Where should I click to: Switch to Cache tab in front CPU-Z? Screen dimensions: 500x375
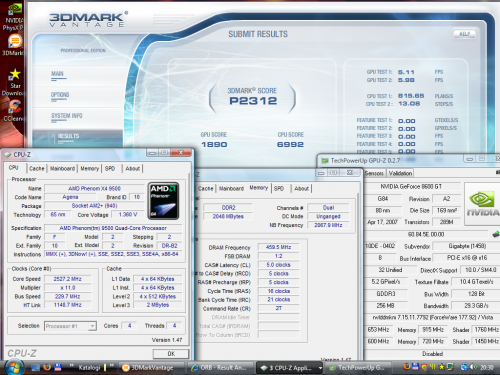(x=37, y=169)
